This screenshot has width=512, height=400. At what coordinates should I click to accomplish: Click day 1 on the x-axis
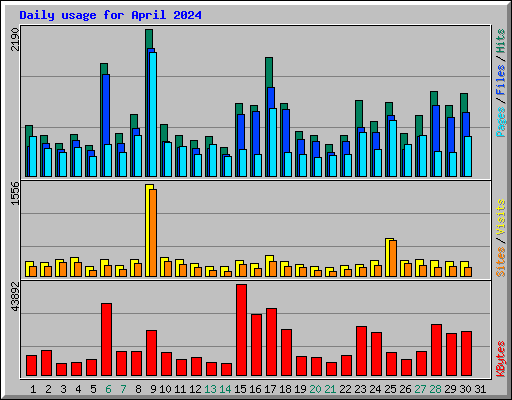pyautogui.click(x=33, y=389)
